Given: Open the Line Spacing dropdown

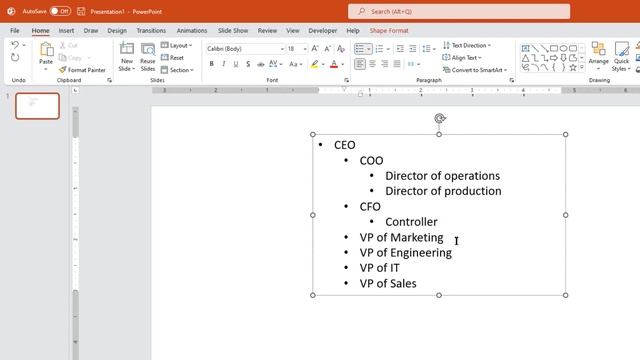Looking at the screenshot, I should (429, 49).
